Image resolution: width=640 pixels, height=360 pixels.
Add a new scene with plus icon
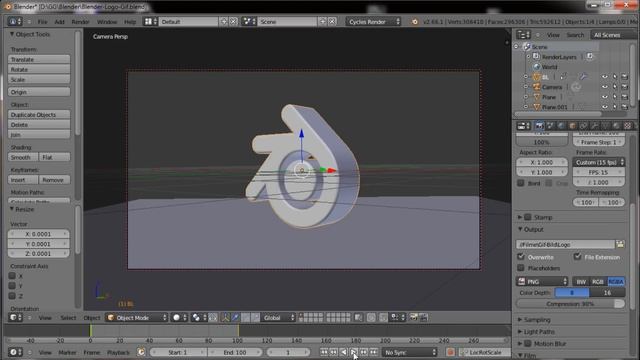coord(322,22)
